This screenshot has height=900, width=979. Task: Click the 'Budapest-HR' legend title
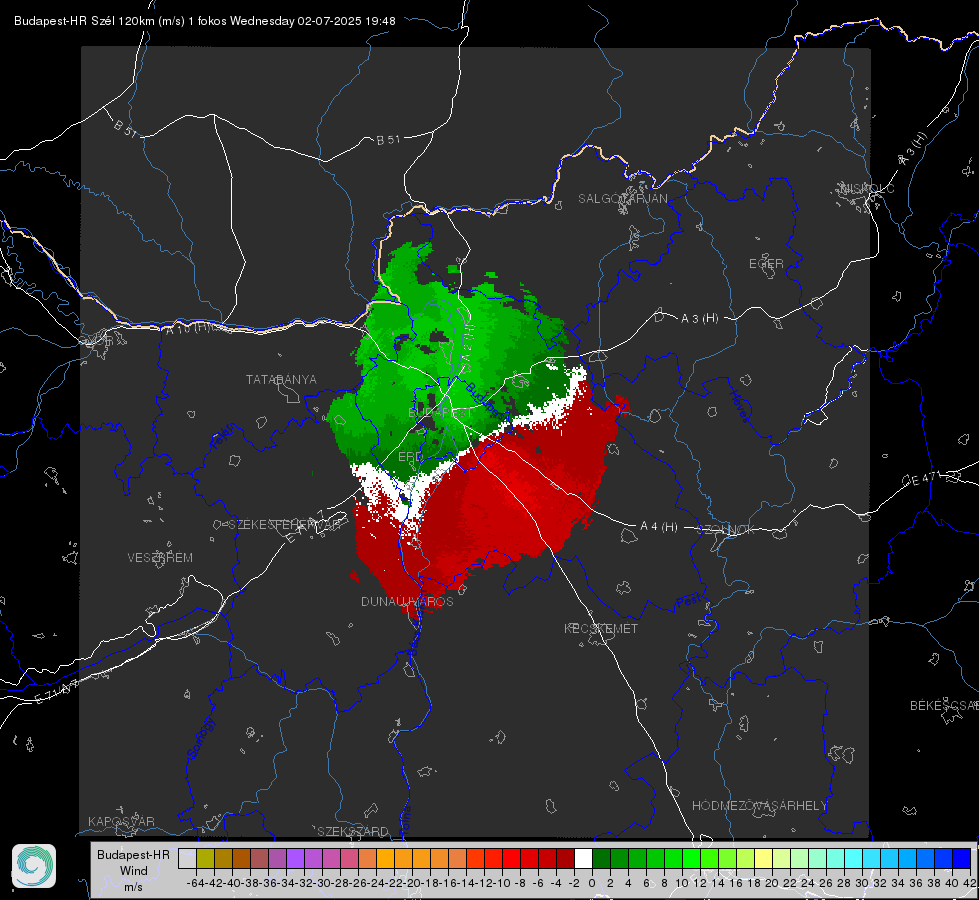pyautogui.click(x=134, y=854)
